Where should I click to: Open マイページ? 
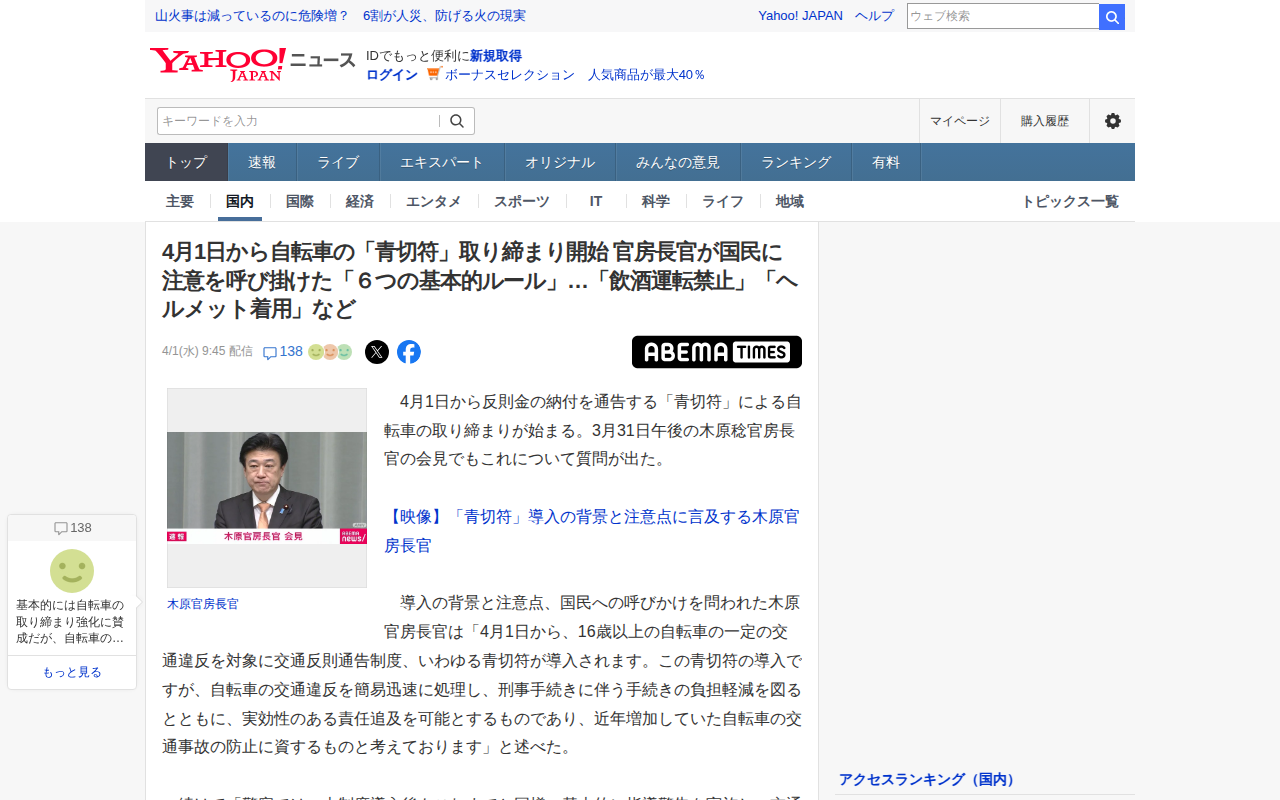960,121
